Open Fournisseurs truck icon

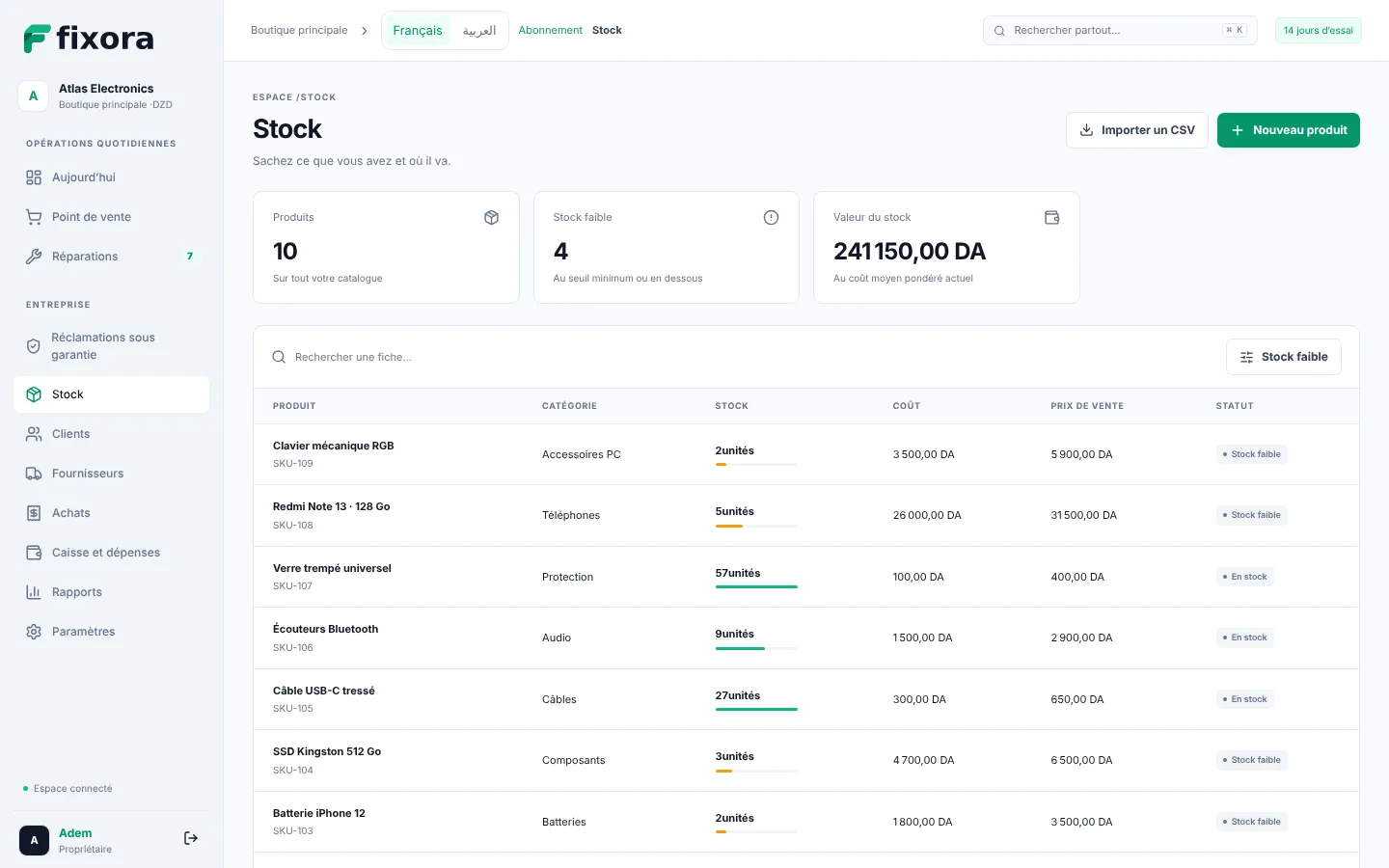[34, 474]
